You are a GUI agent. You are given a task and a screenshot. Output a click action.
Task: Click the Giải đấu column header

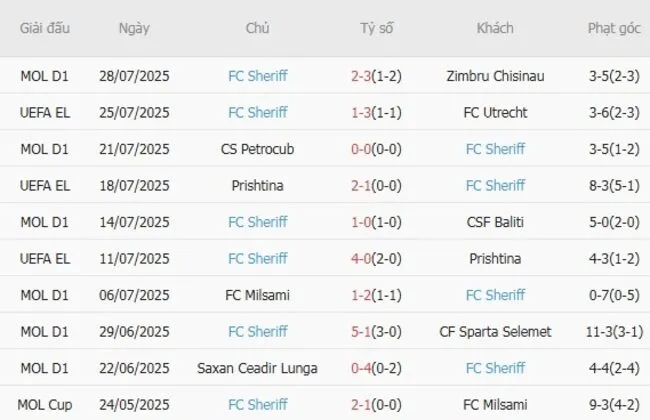click(45, 28)
